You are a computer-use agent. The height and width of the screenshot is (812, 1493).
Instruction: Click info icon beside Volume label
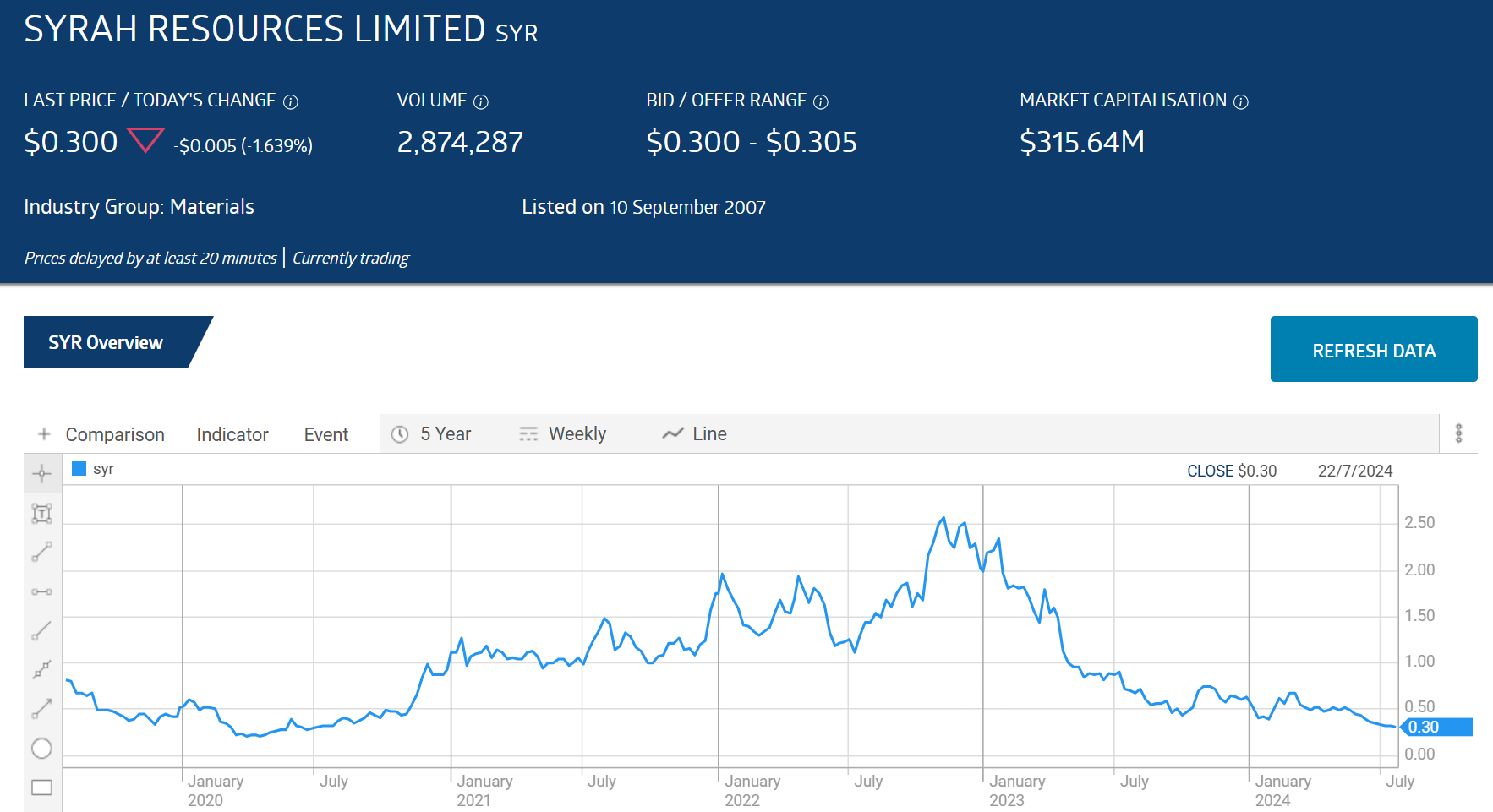point(481,102)
